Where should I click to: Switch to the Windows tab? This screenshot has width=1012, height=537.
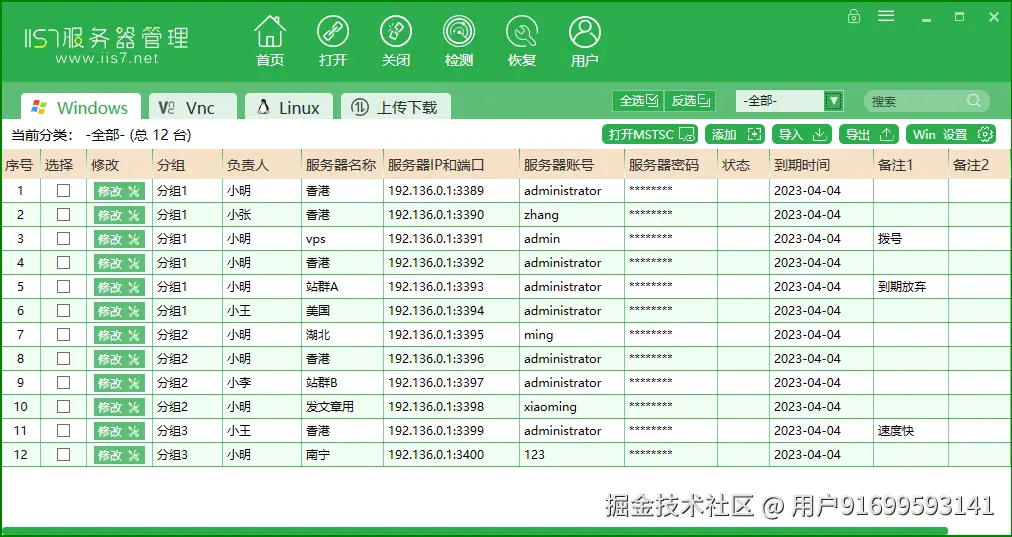coord(81,107)
